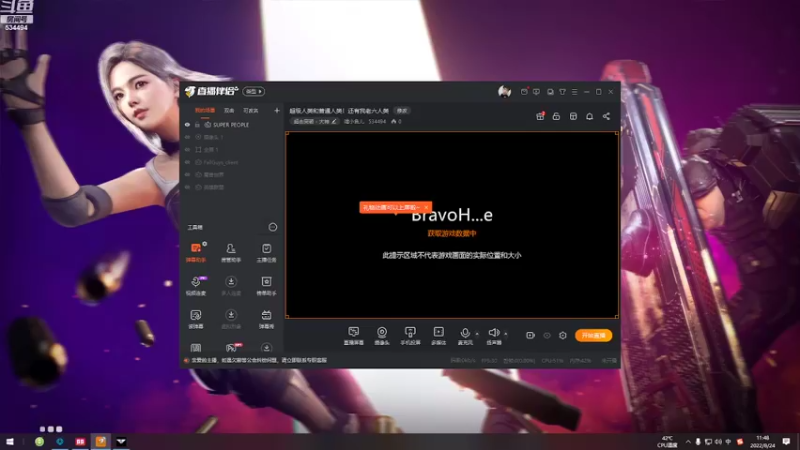Image resolution: width=800 pixels, height=450 pixels.
Task: Expand speaker options arrow
Action: tap(506, 334)
